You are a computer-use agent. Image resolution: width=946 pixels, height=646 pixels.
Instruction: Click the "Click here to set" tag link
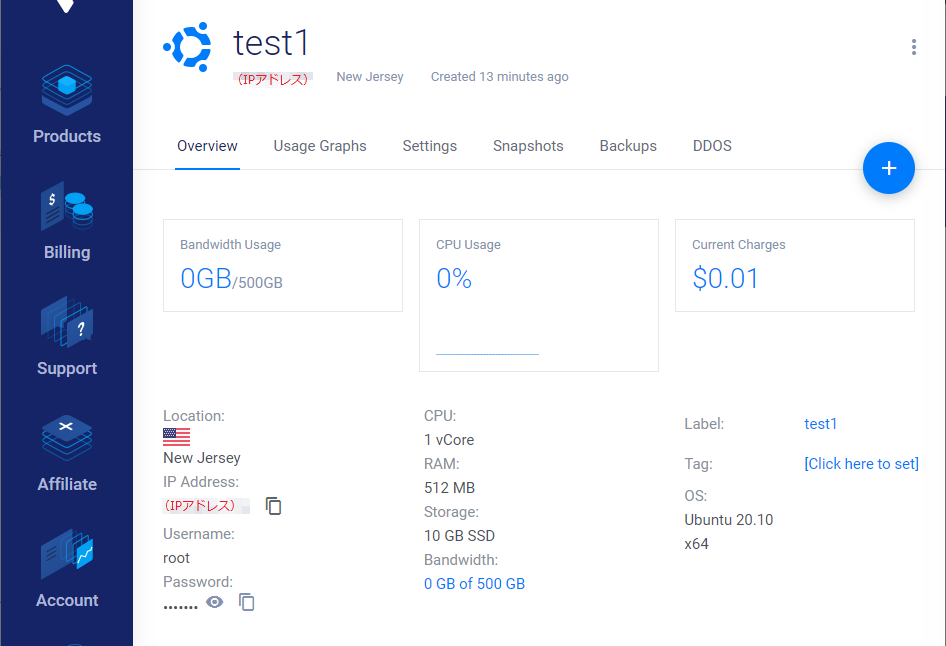[861, 464]
